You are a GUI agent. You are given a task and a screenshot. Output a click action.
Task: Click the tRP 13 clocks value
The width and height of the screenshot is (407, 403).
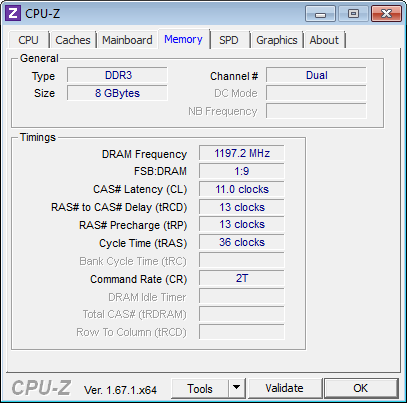242,224
